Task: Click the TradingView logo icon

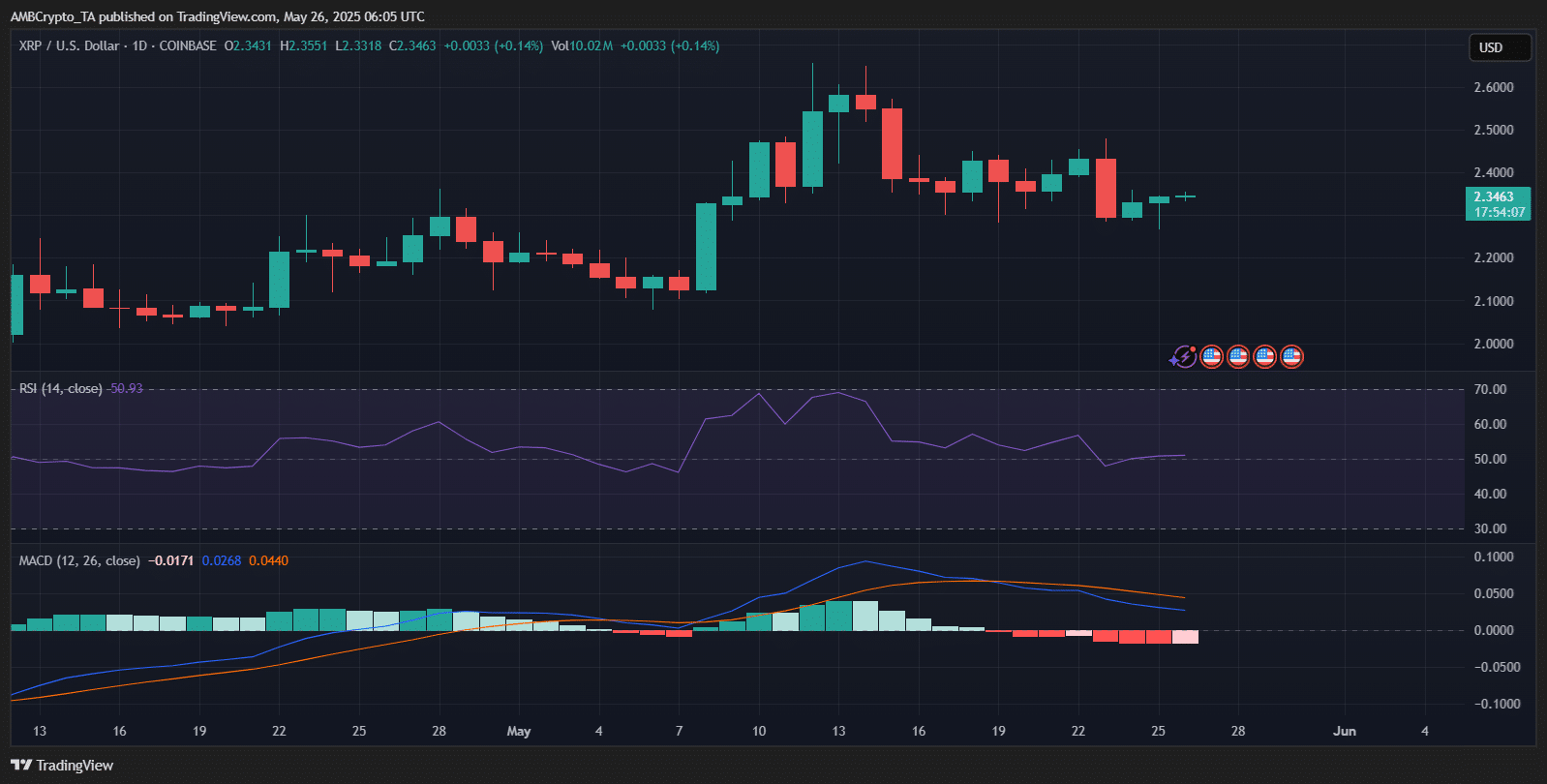Action: click(x=21, y=766)
